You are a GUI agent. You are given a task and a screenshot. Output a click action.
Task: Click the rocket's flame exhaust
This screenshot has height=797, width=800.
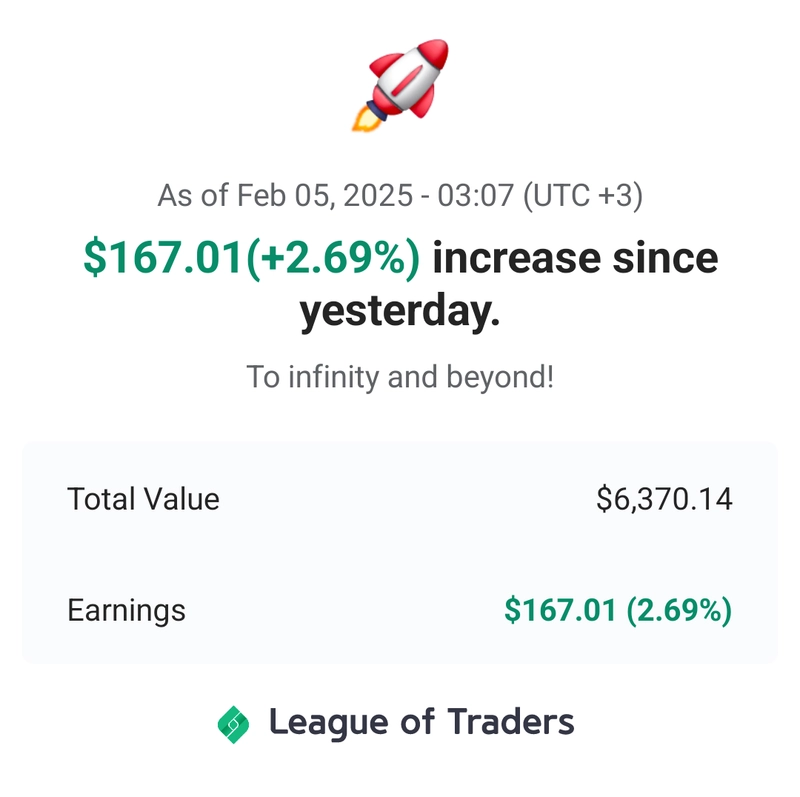tap(365, 119)
